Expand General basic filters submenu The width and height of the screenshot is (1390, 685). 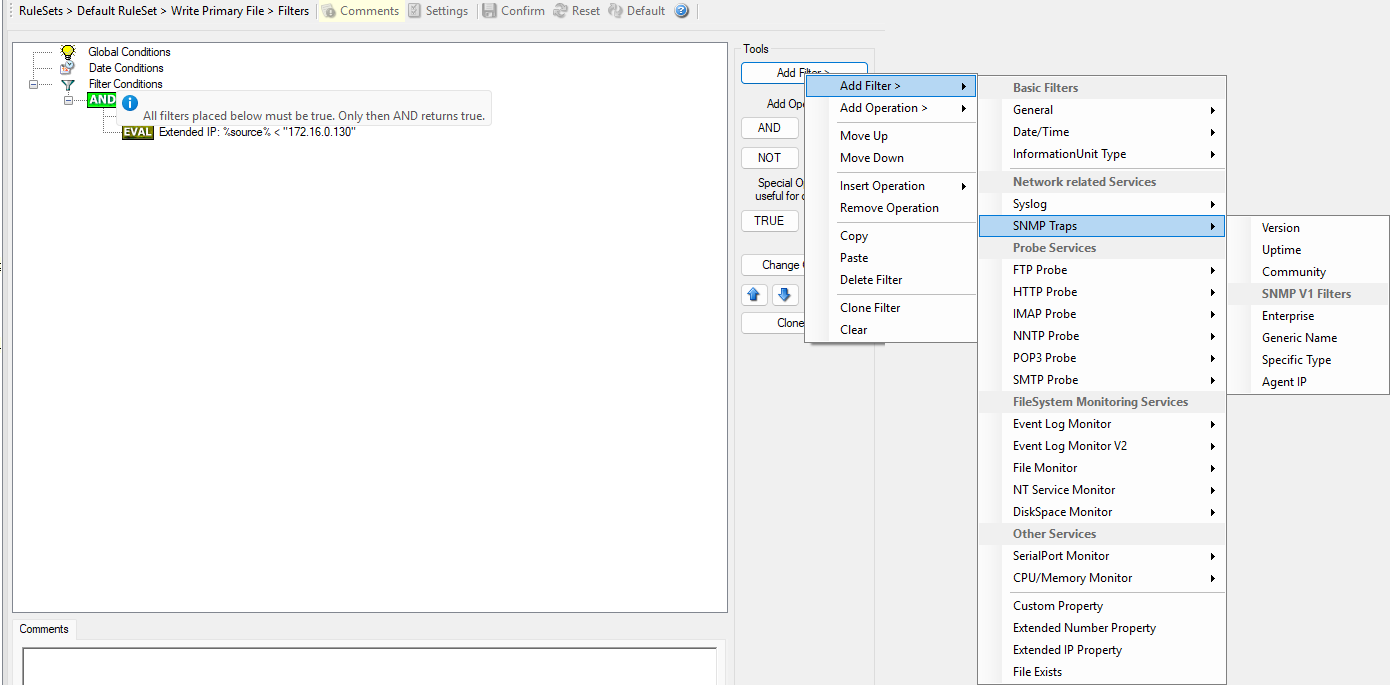(x=1102, y=110)
